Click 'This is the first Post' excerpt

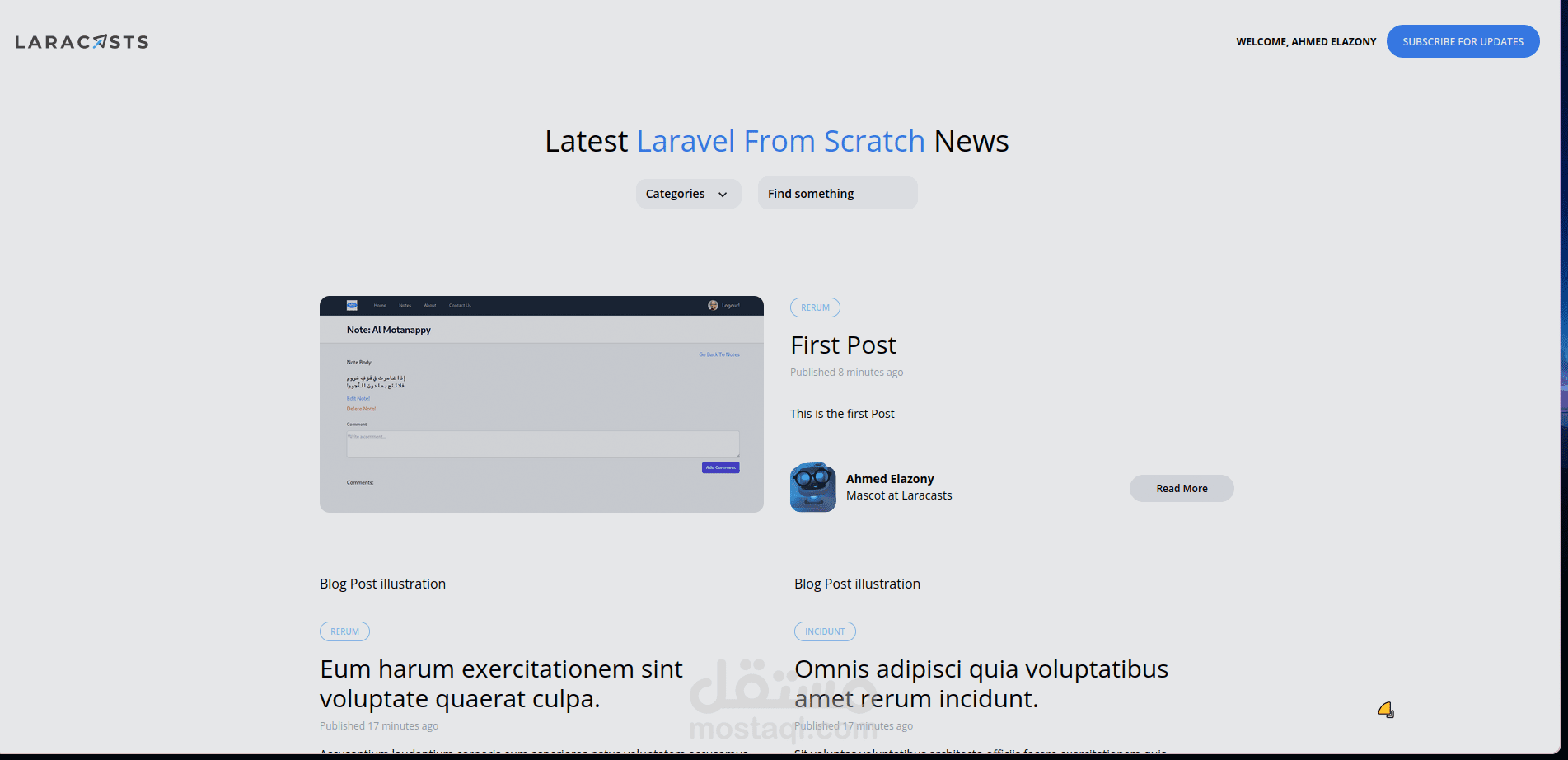click(842, 414)
